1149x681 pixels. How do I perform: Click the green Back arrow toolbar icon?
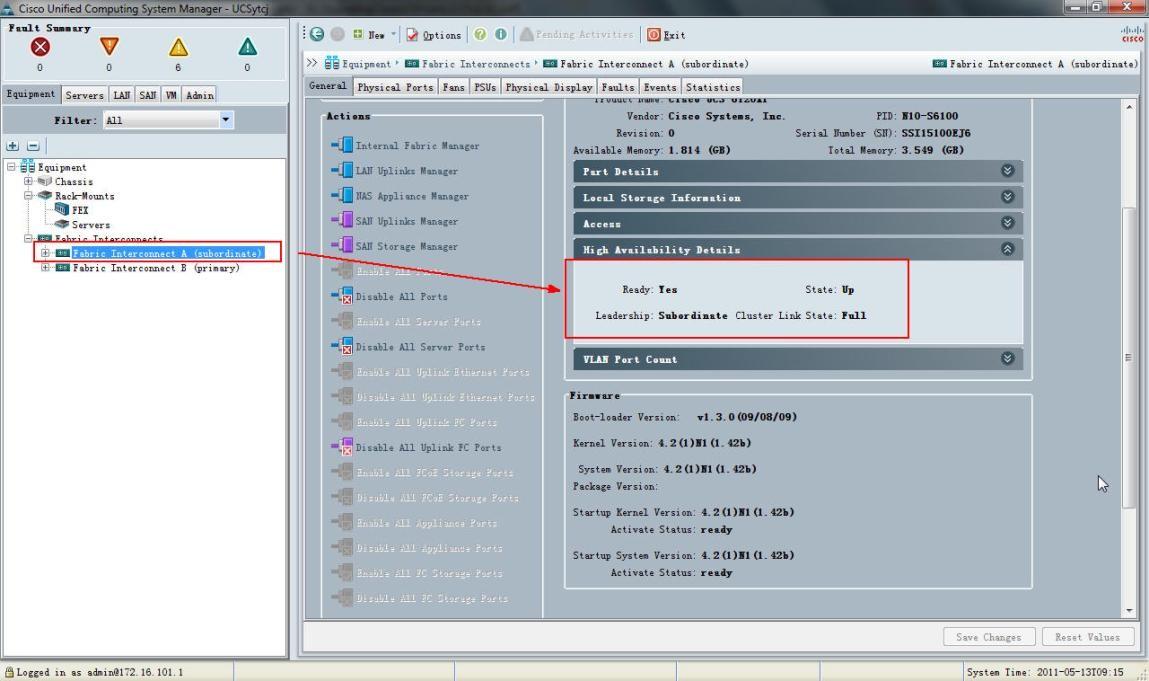317,34
